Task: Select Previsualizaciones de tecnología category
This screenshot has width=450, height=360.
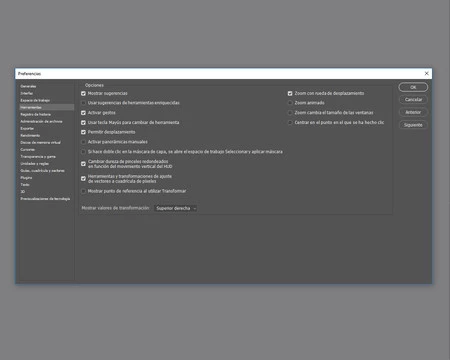Action: 46,199
